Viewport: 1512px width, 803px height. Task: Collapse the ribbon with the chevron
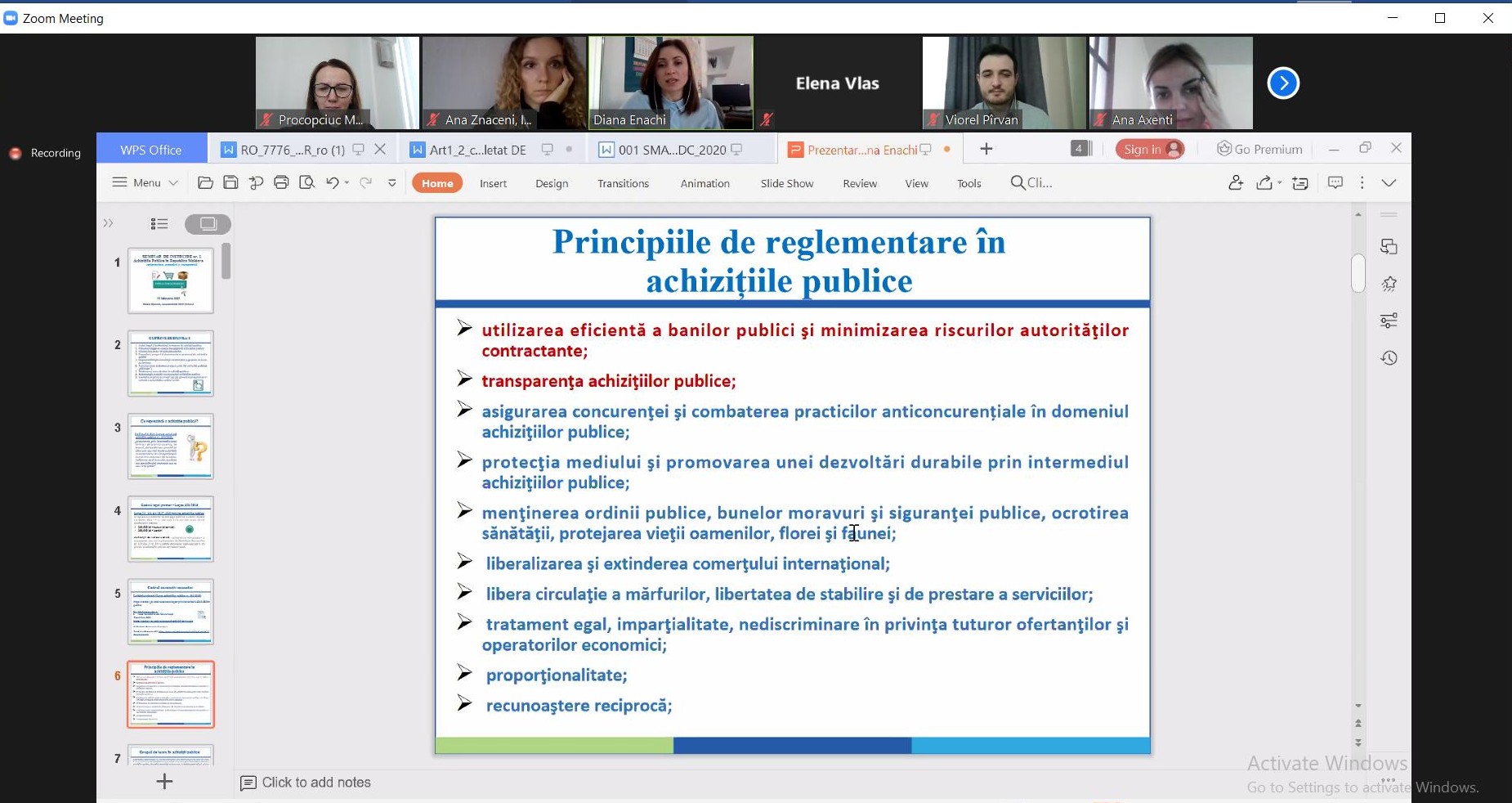click(1389, 182)
